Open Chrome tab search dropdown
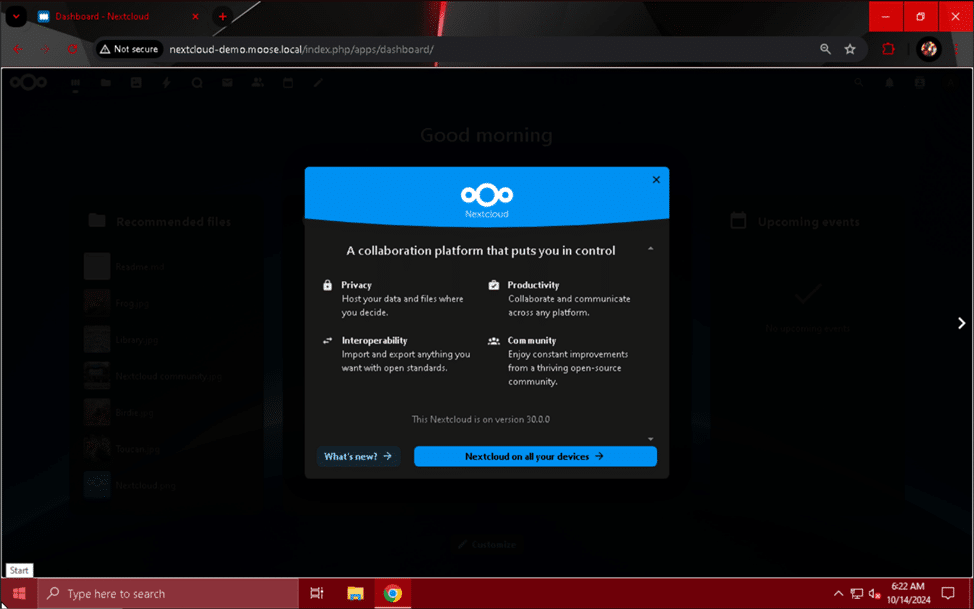The width and height of the screenshot is (974, 609). (16, 17)
